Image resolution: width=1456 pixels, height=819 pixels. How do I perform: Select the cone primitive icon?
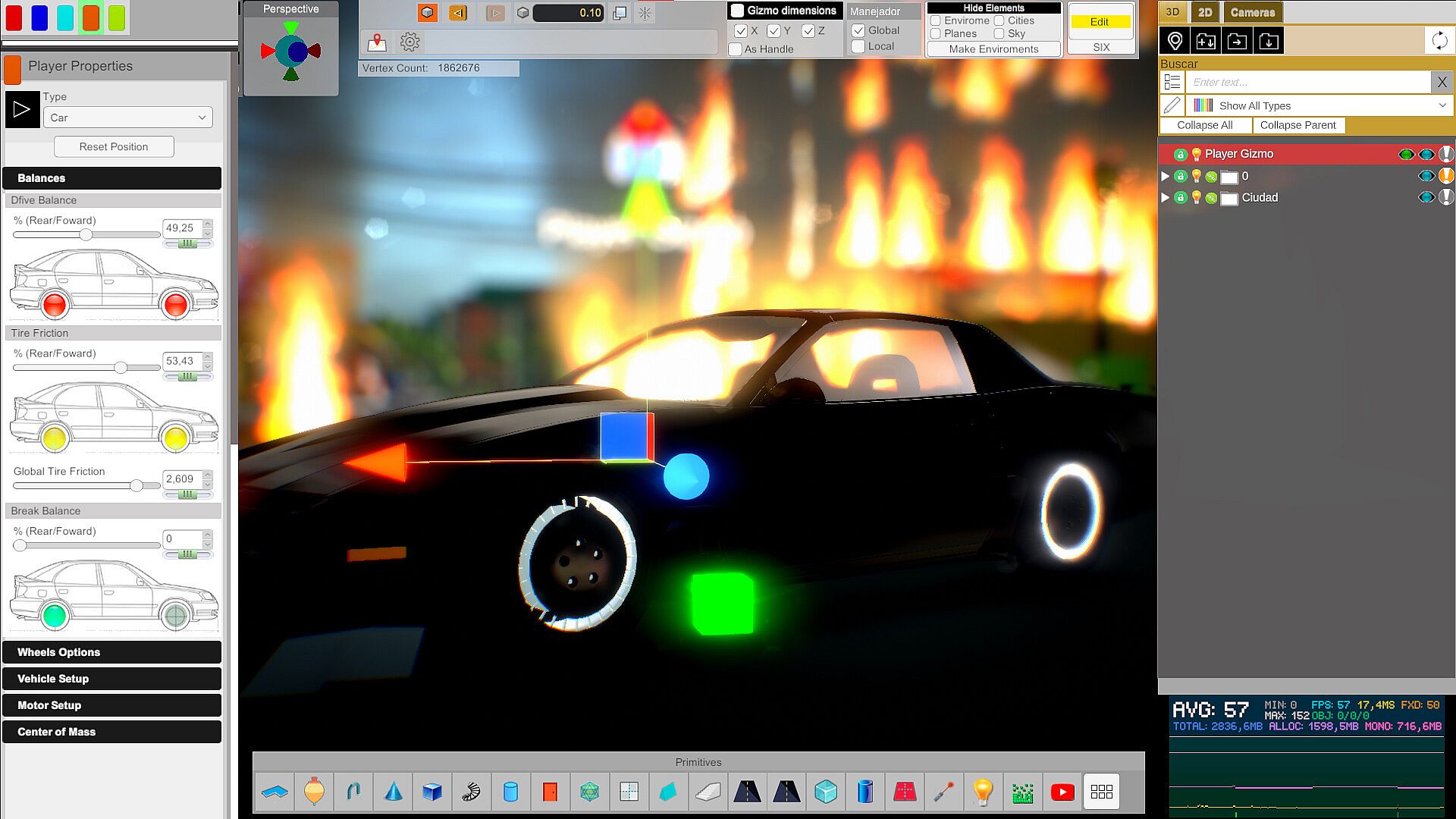[393, 792]
